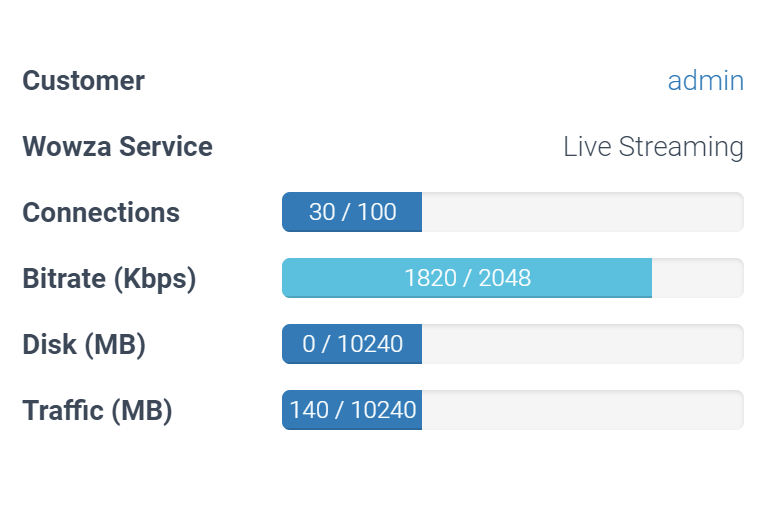The width and height of the screenshot is (778, 518).
Task: Click the 0 / 10240 text
Action: (352, 344)
